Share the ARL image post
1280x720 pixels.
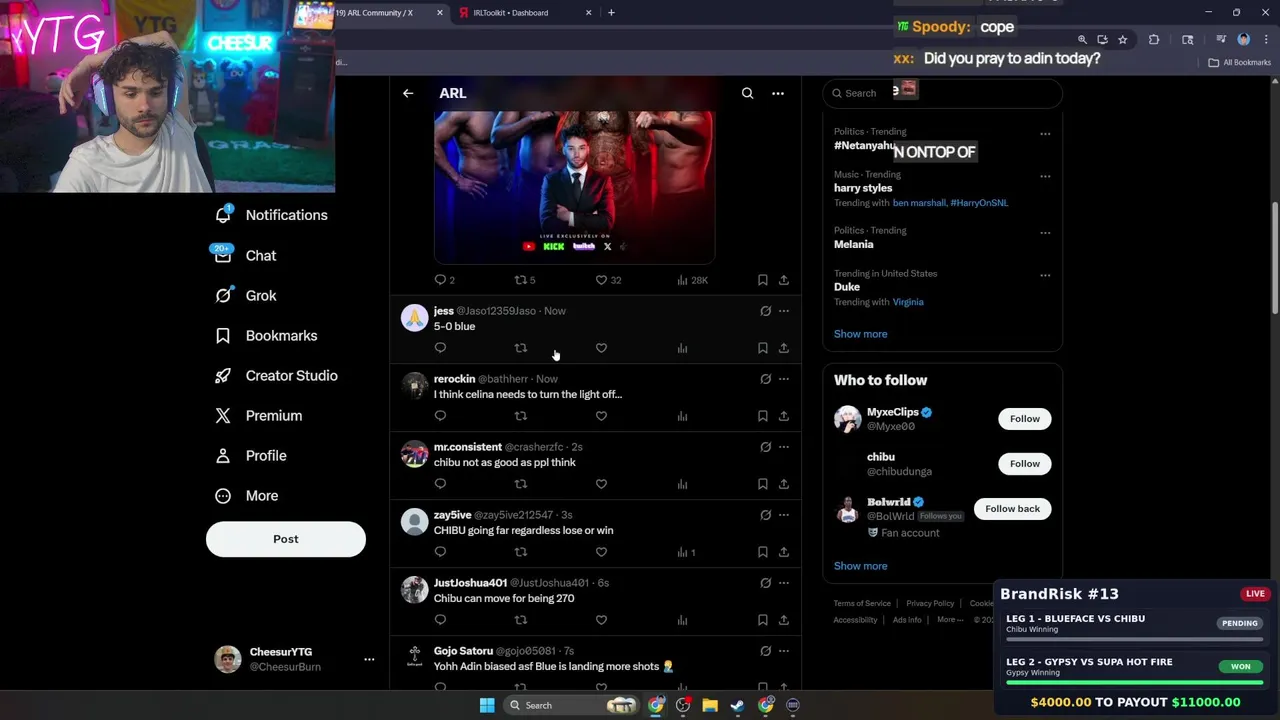(784, 280)
